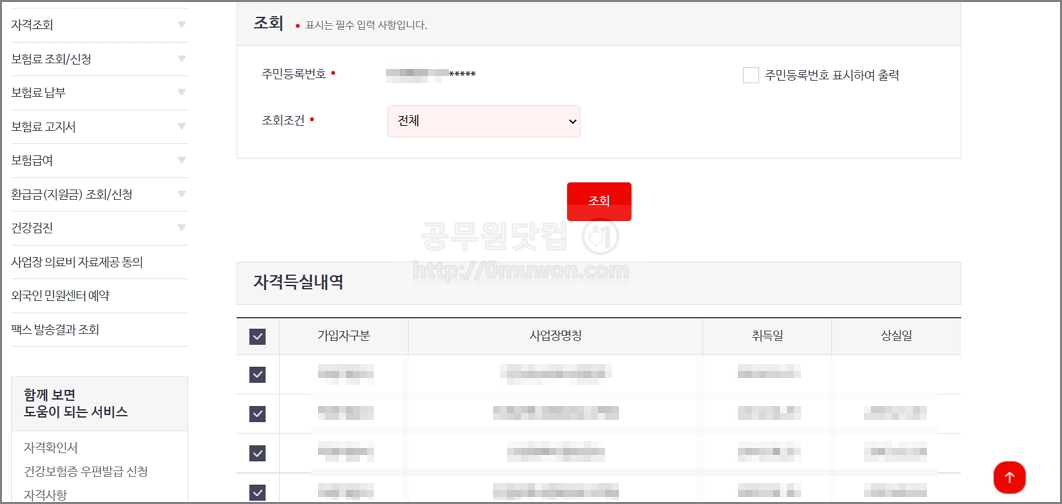Expand the 보험료 고지서 menu arrow

click(x=182, y=127)
